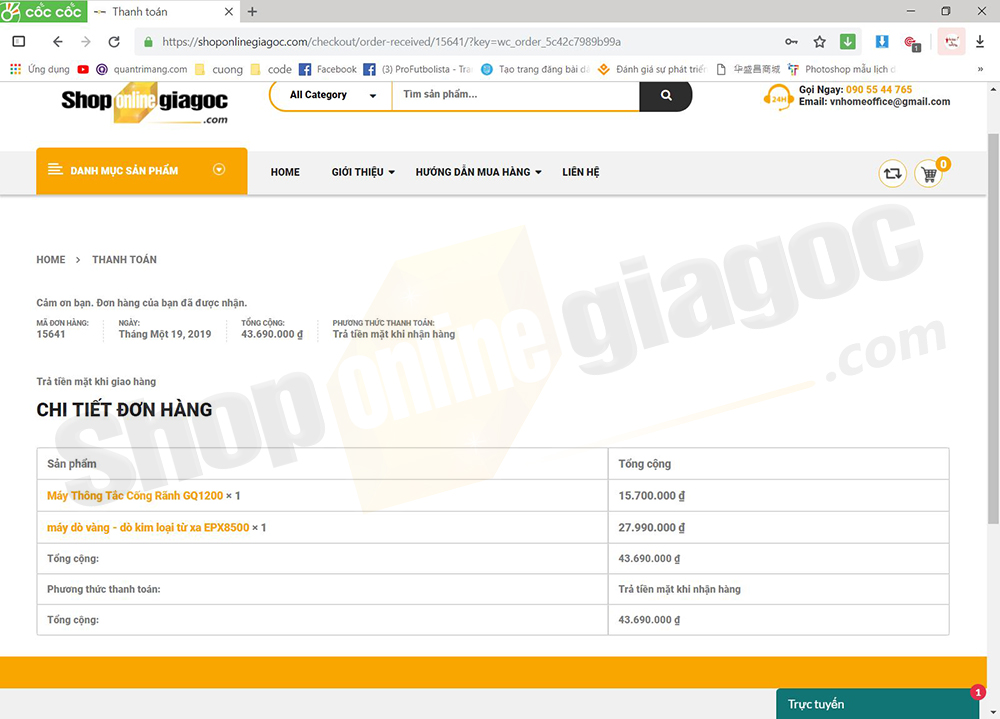Select the HOME menu item
1000x719 pixels.
[x=285, y=172]
